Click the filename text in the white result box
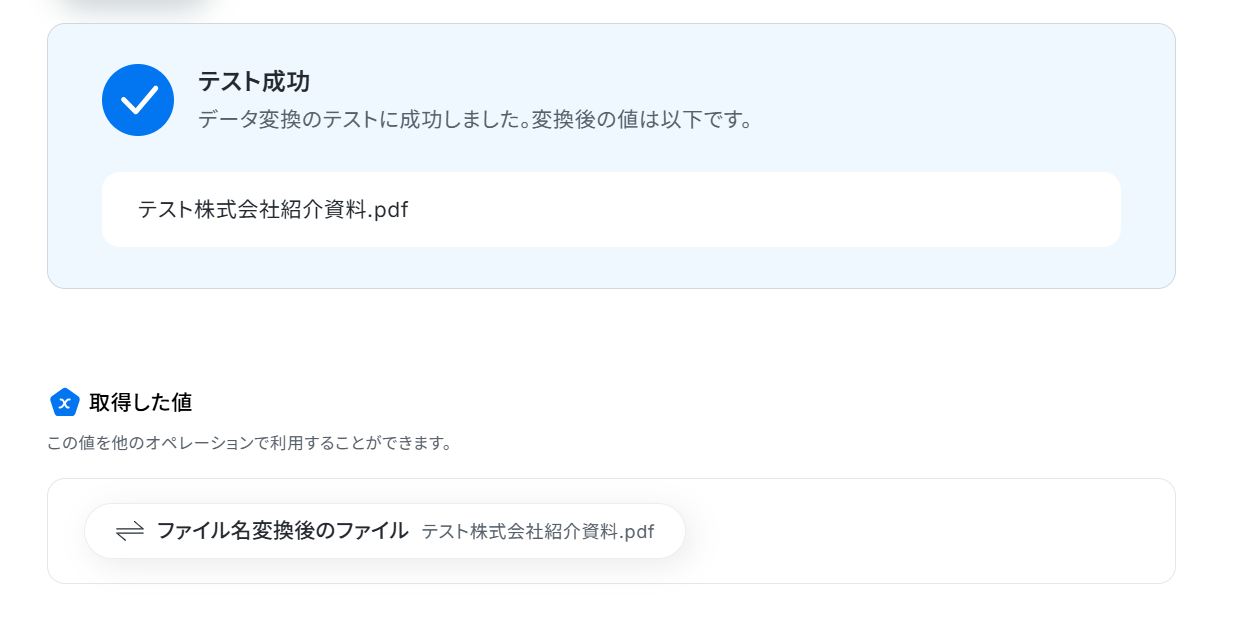The image size is (1235, 626). tap(272, 210)
